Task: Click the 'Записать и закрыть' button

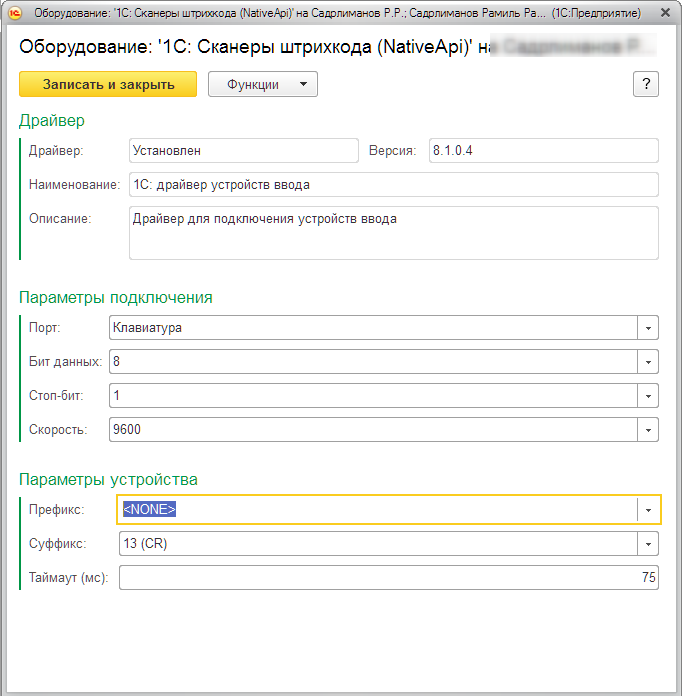Action: pyautogui.click(x=108, y=84)
